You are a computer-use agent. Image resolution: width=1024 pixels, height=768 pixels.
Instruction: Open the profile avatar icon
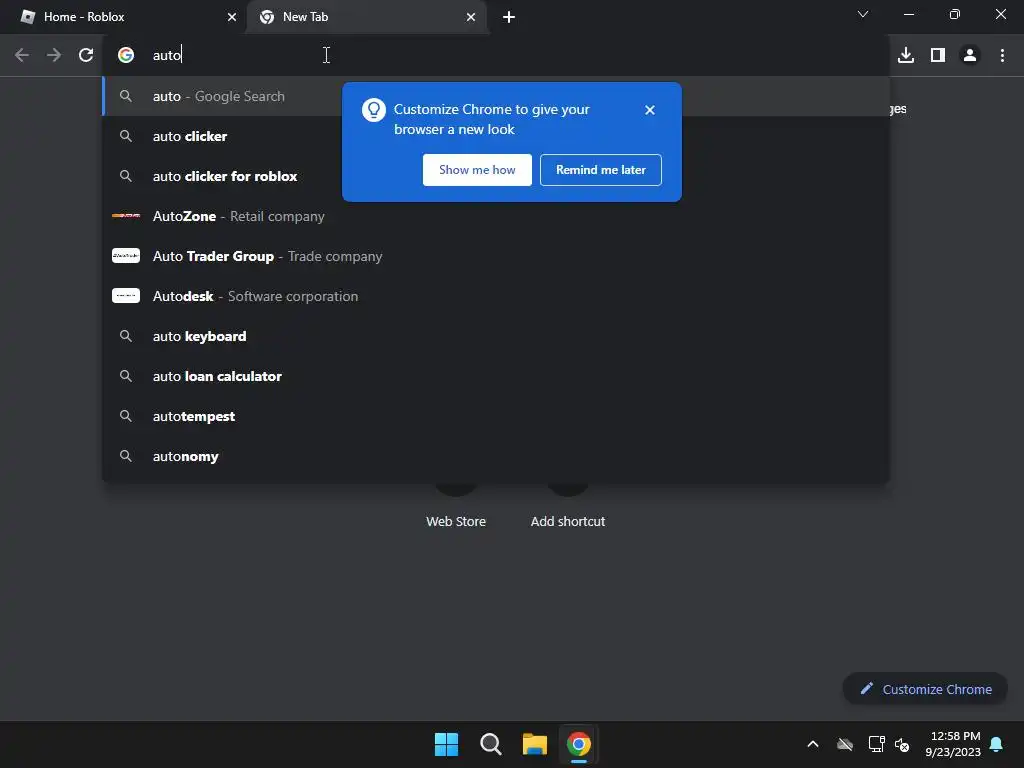coord(970,56)
